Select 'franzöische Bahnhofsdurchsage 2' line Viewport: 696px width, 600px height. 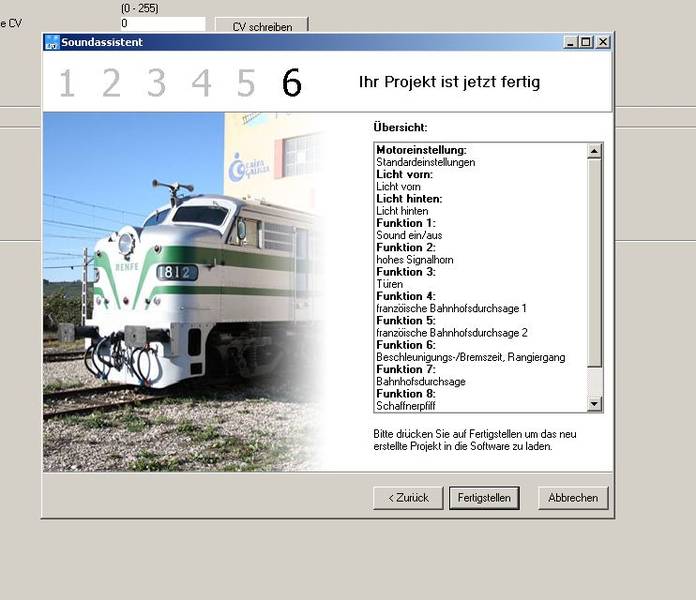click(451, 333)
